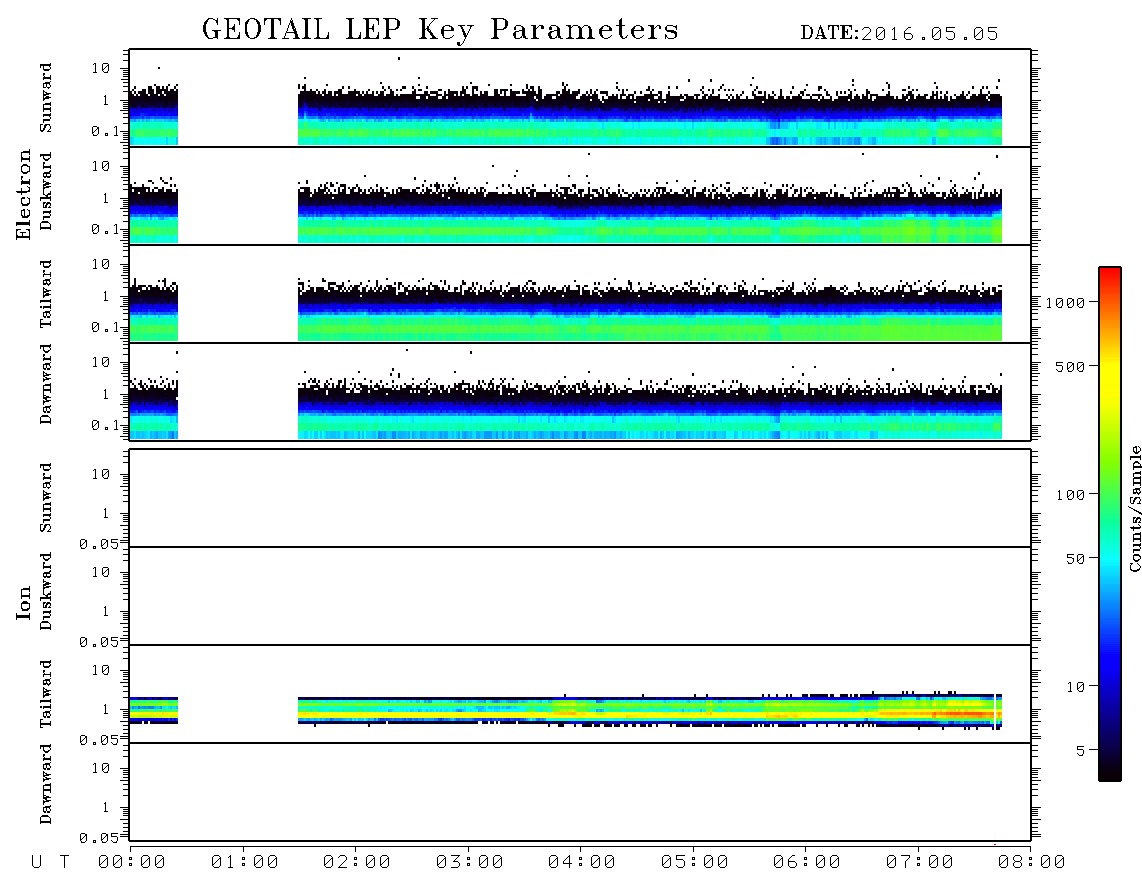
Task: Click the DATE:2016.05.05 label
Action: pos(899,34)
